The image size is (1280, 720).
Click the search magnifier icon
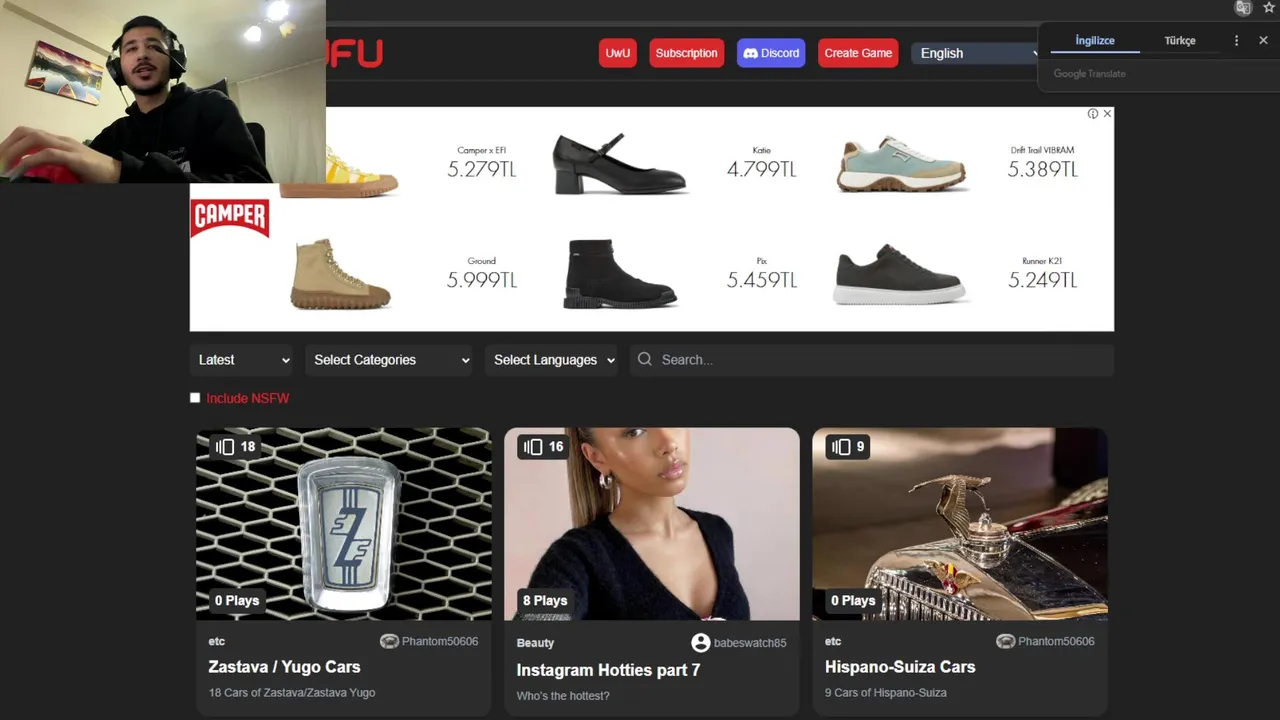click(x=645, y=359)
